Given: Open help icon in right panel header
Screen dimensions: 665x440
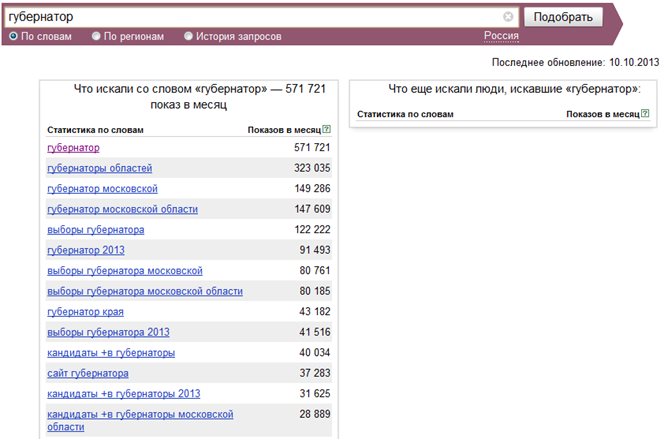Looking at the screenshot, I should 645,113.
